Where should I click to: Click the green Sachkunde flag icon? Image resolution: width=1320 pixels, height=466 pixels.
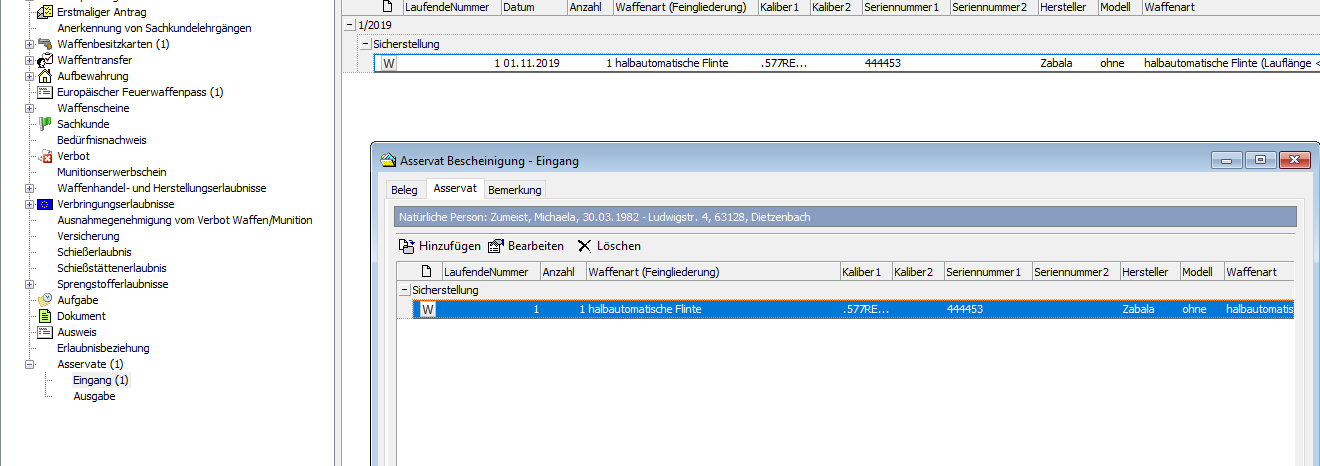pyautogui.click(x=45, y=124)
